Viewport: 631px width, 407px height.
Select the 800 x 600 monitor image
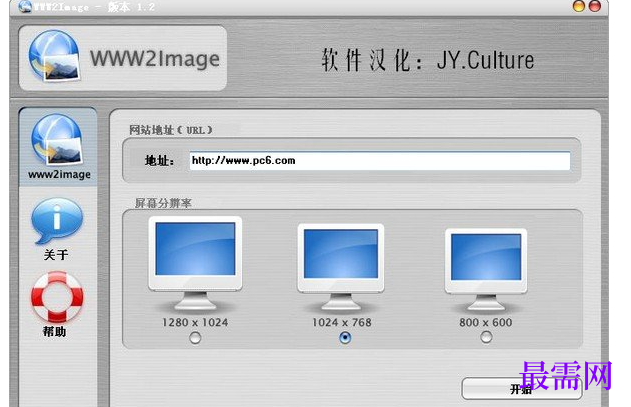tap(486, 270)
